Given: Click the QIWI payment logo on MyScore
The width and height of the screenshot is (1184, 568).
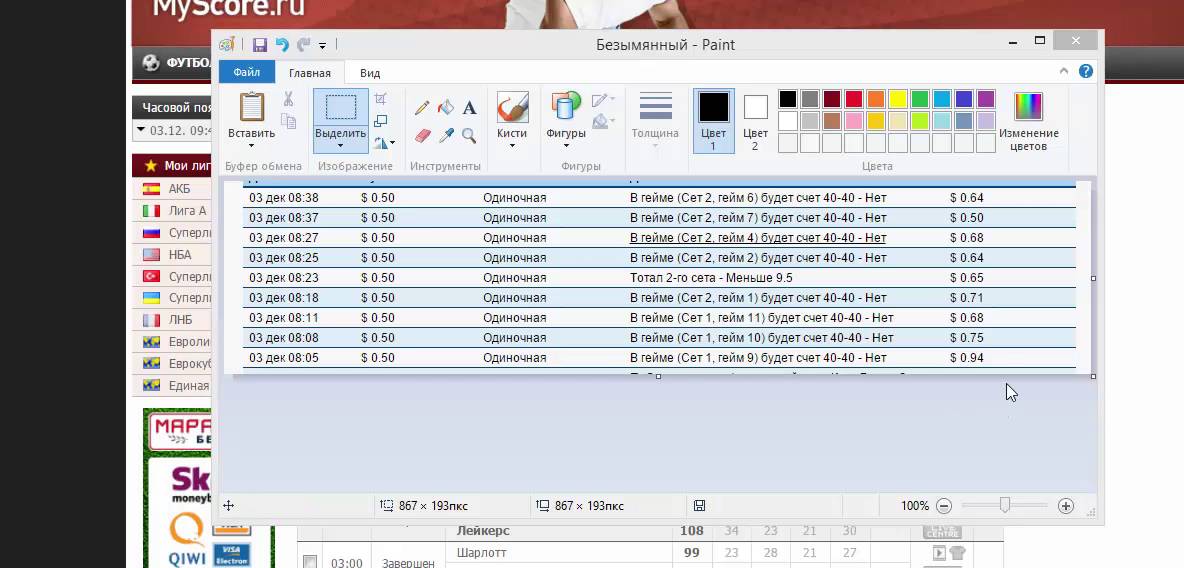Looking at the screenshot, I should click(186, 538).
